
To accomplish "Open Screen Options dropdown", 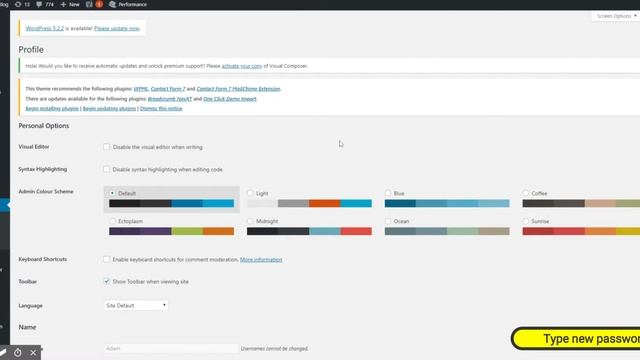I will [616, 16].
